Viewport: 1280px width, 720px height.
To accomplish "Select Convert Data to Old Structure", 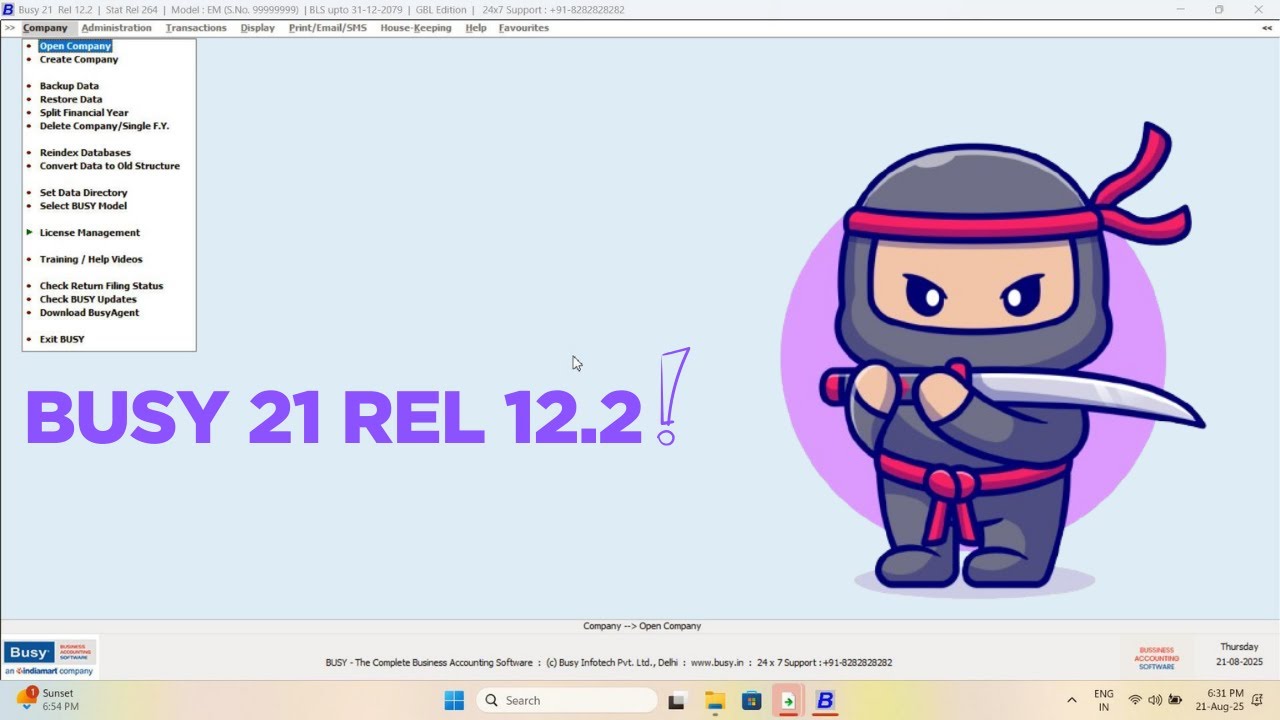I will click(110, 166).
